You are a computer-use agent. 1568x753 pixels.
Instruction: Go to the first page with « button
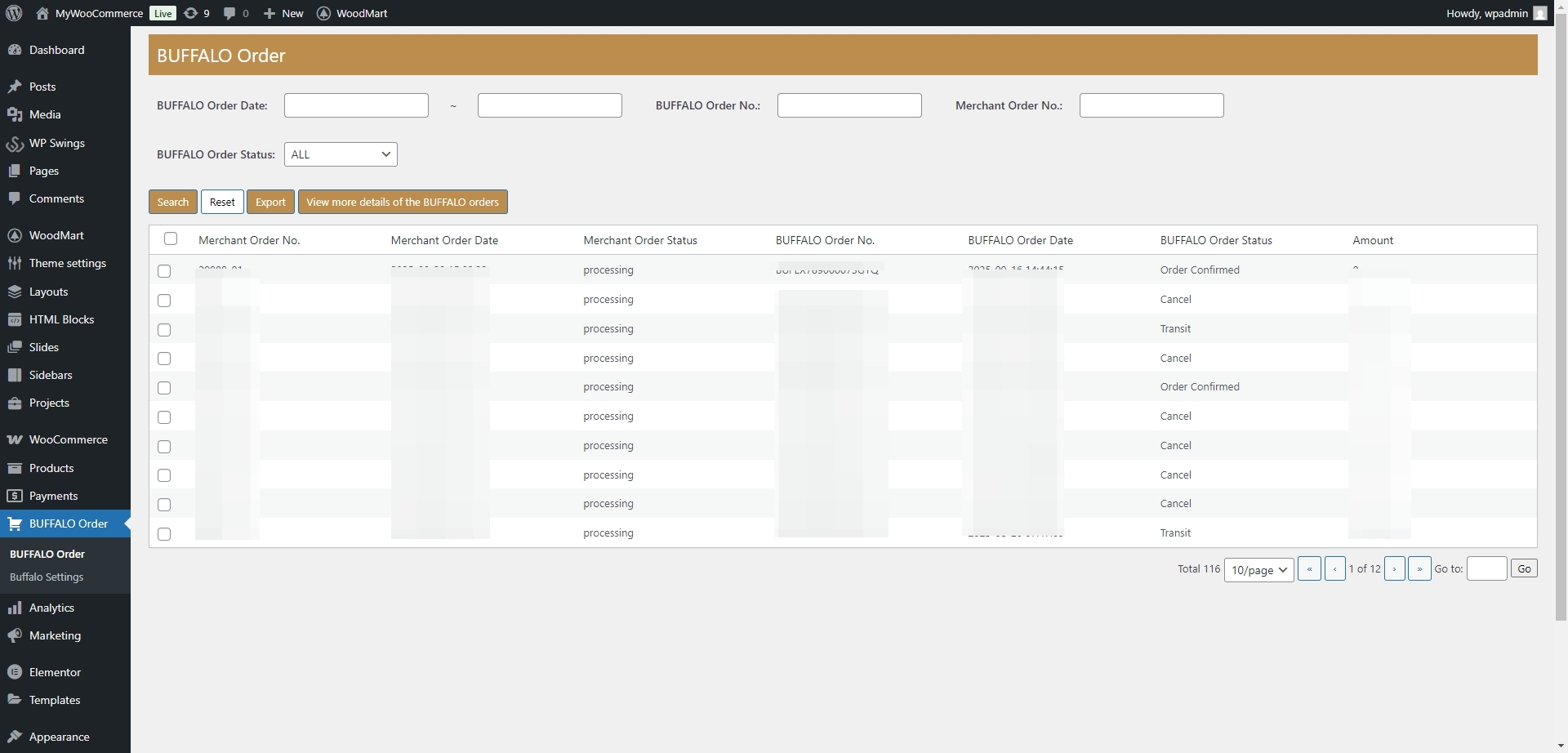coord(1309,568)
